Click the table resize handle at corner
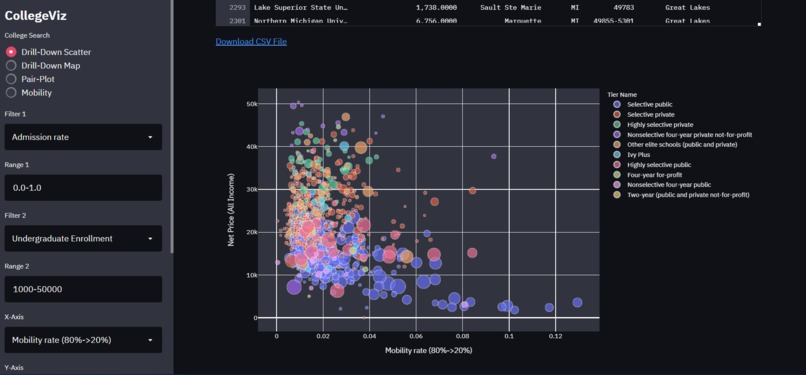Screen dimensions: 806x375 click(x=759, y=24)
